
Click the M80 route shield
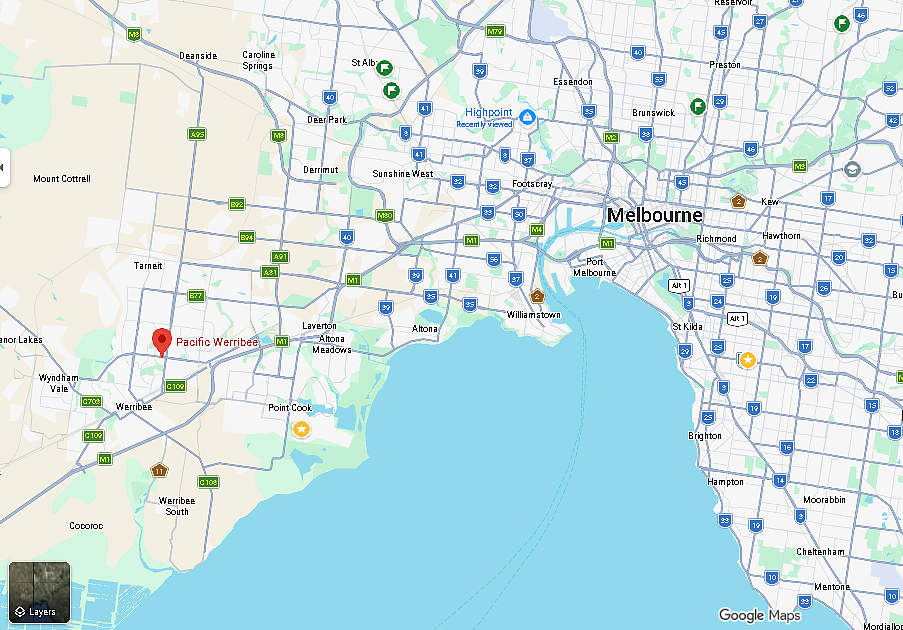[385, 216]
